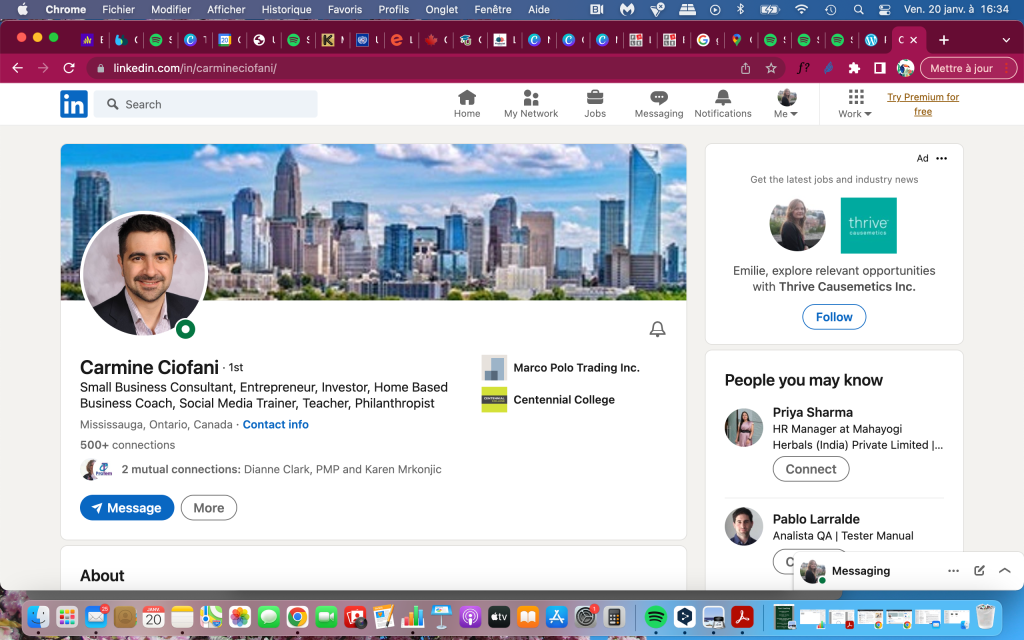Image resolution: width=1024 pixels, height=640 pixels.
Task: Open Messaging speech bubble icon
Action: click(x=658, y=98)
